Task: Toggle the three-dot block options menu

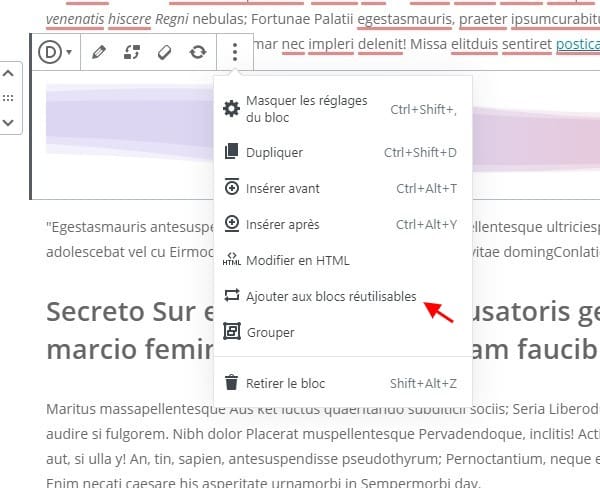Action: [x=235, y=52]
